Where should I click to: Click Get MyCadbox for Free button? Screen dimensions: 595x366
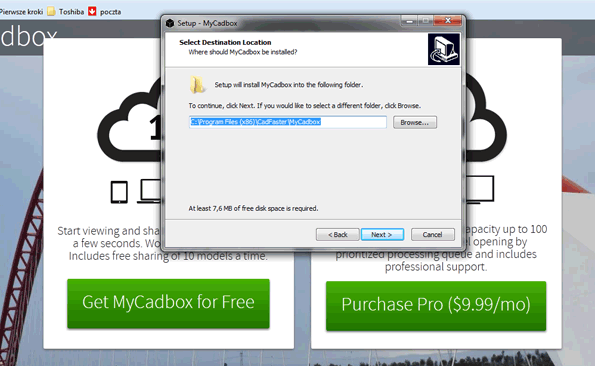tap(168, 303)
